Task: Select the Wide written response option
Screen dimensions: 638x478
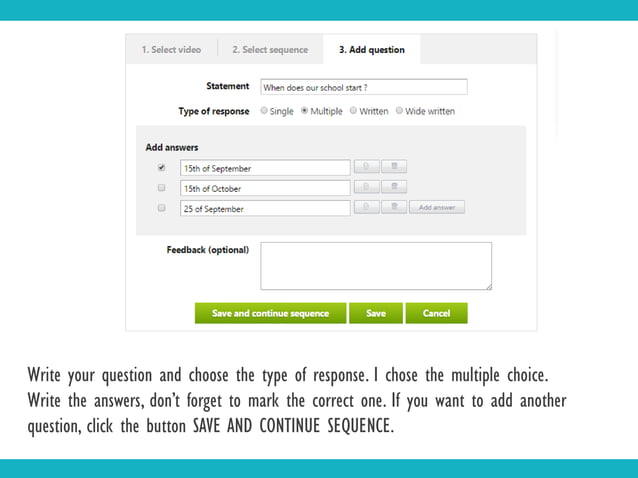Action: [399, 111]
